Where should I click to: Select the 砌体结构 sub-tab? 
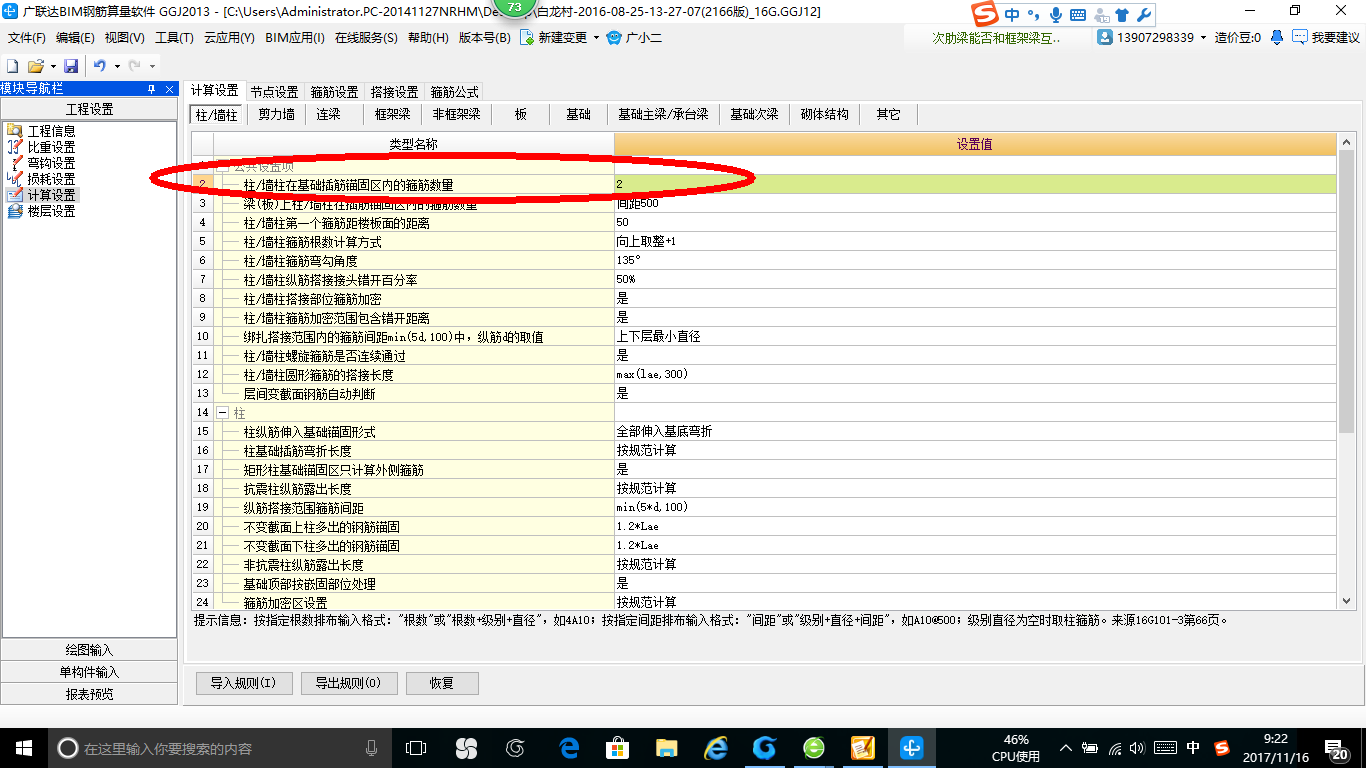point(824,114)
